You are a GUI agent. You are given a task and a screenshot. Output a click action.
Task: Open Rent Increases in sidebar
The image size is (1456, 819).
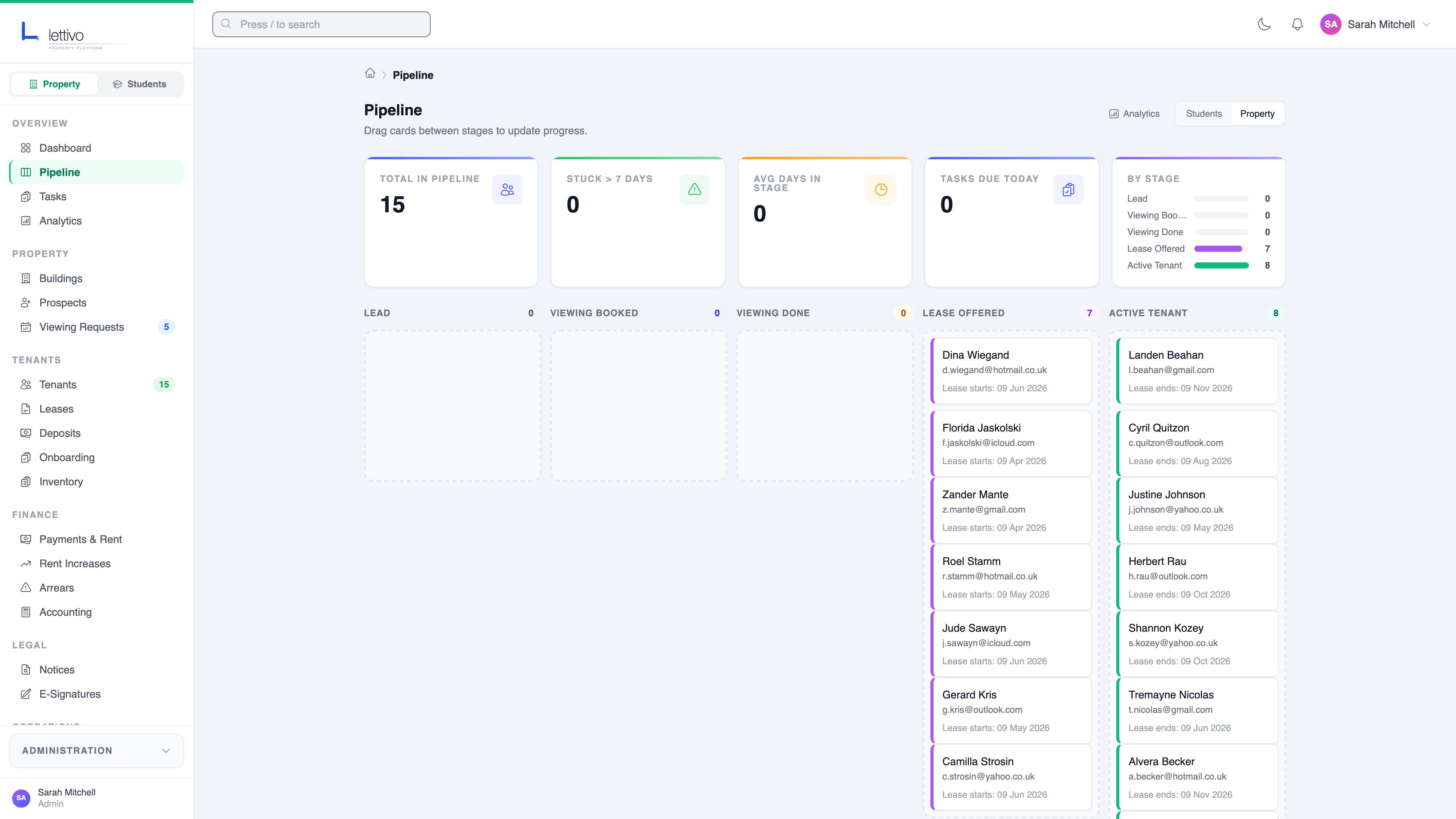click(x=75, y=563)
